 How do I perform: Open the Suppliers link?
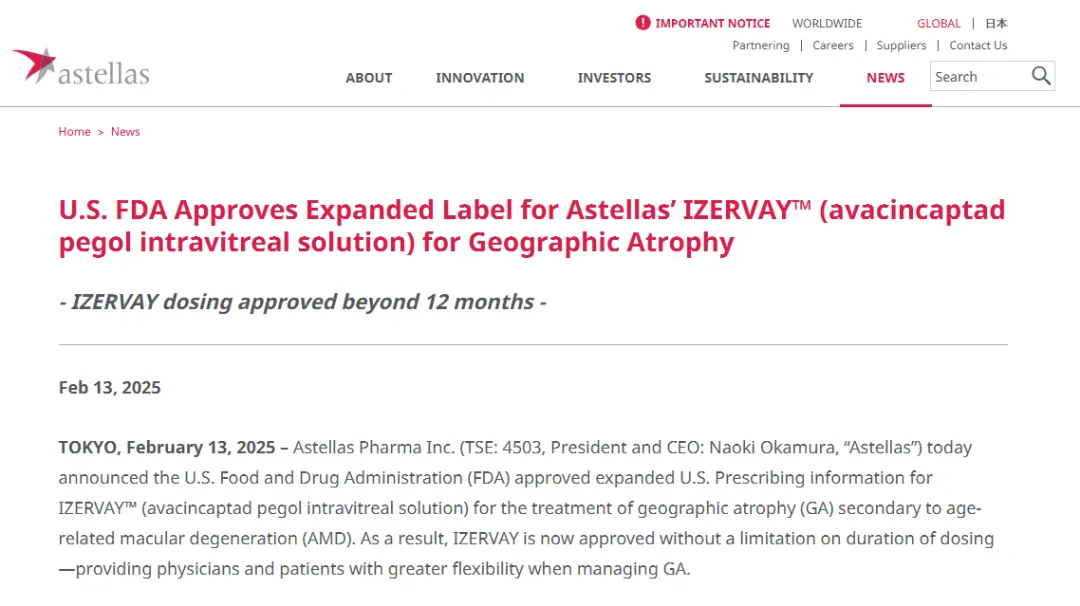901,45
